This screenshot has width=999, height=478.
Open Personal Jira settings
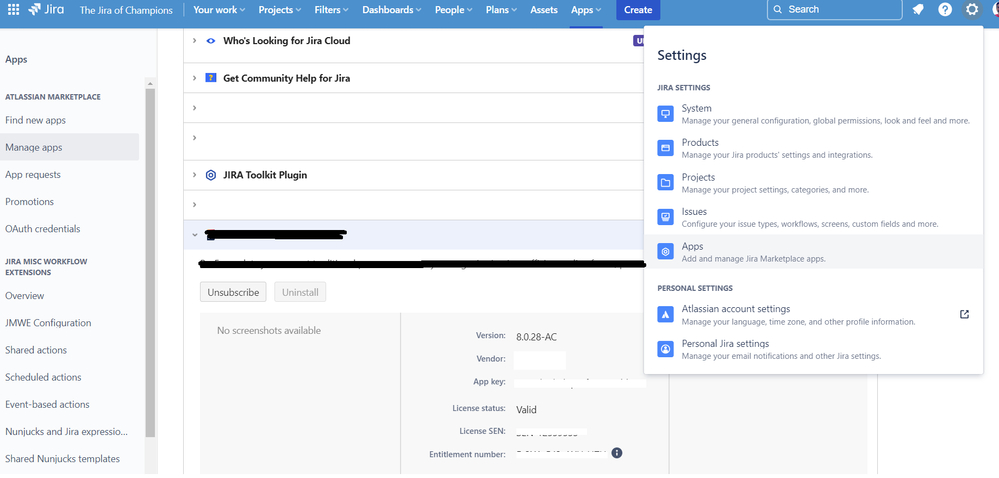pos(814,349)
